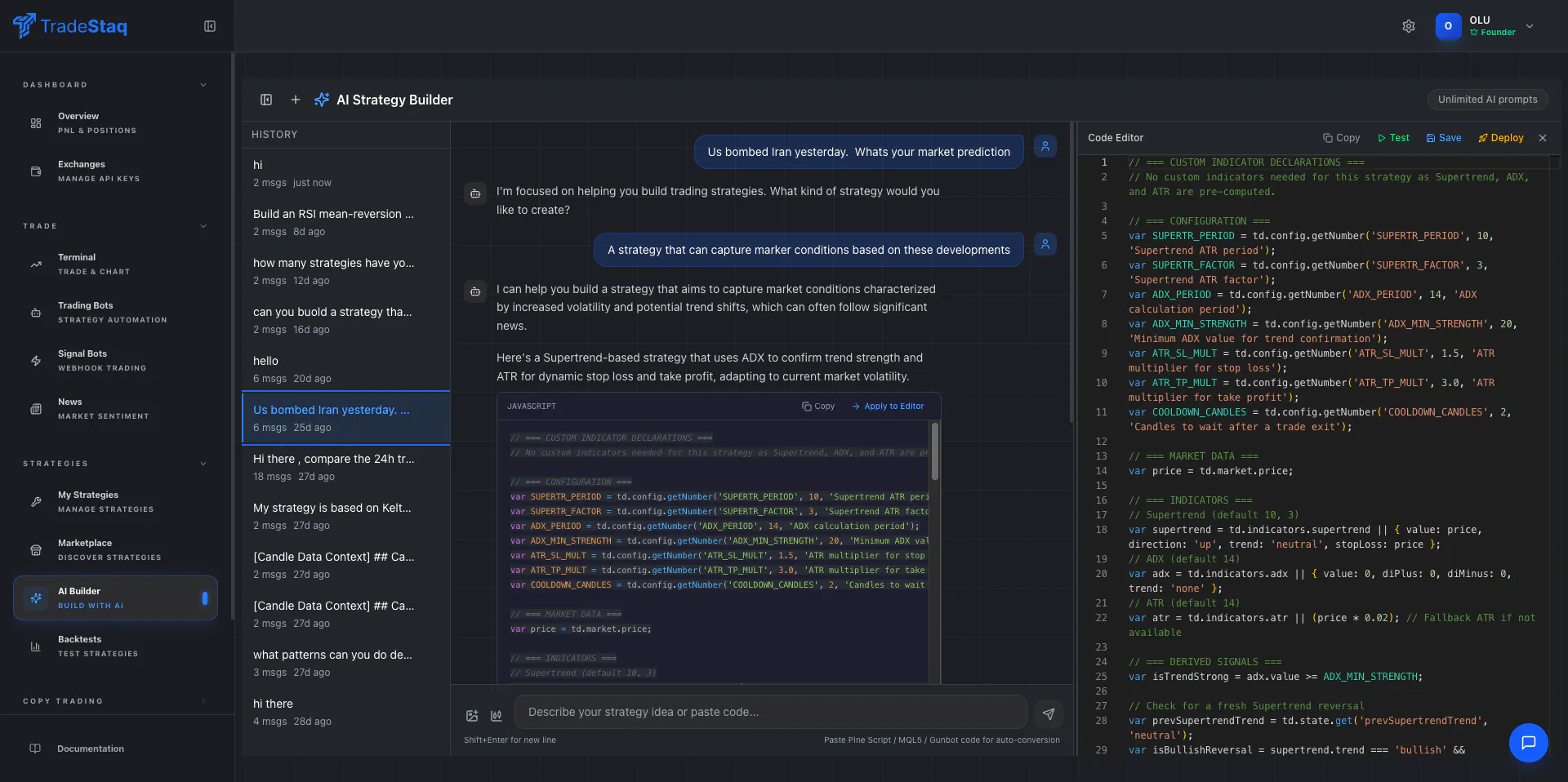Click the Signal Bots lightning icon
The image size is (1568, 782).
coord(36,361)
